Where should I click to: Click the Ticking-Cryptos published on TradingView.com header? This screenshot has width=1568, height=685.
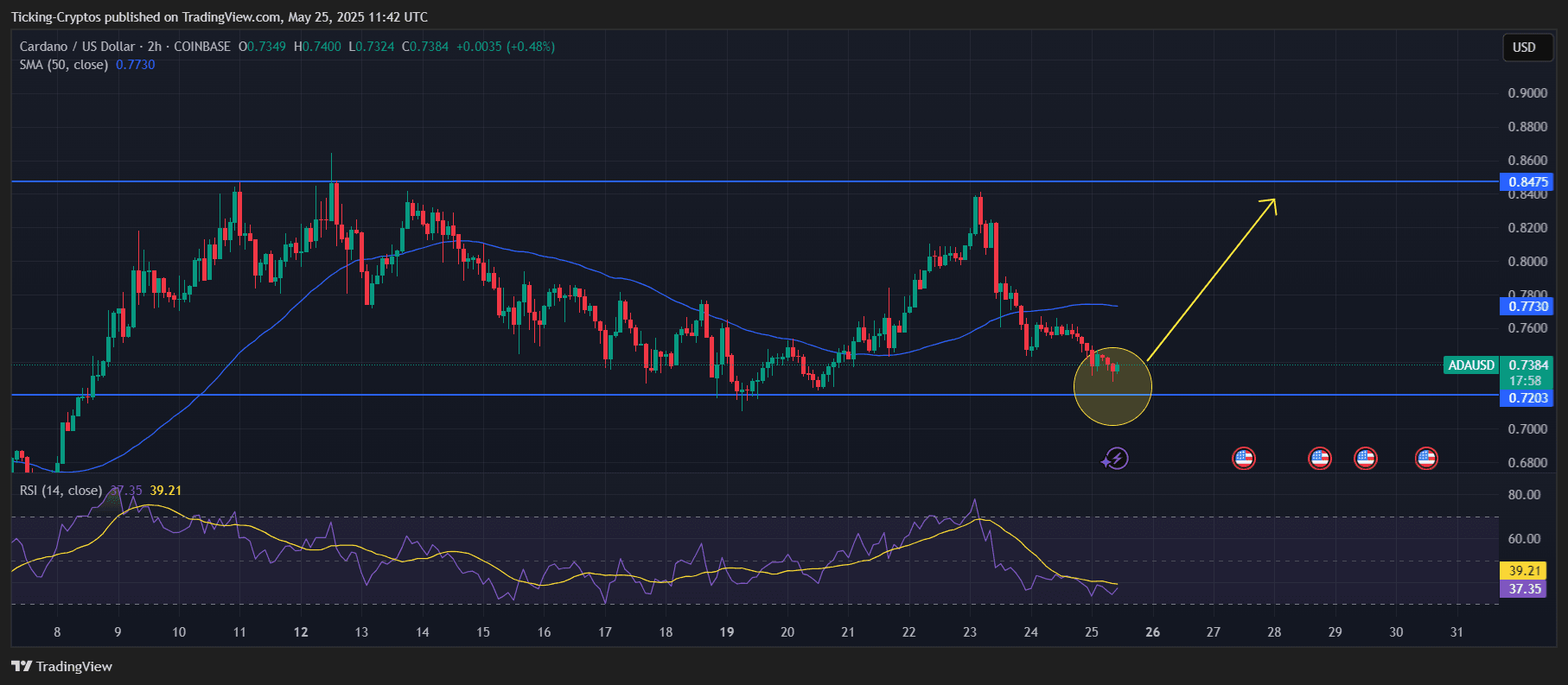[220, 17]
